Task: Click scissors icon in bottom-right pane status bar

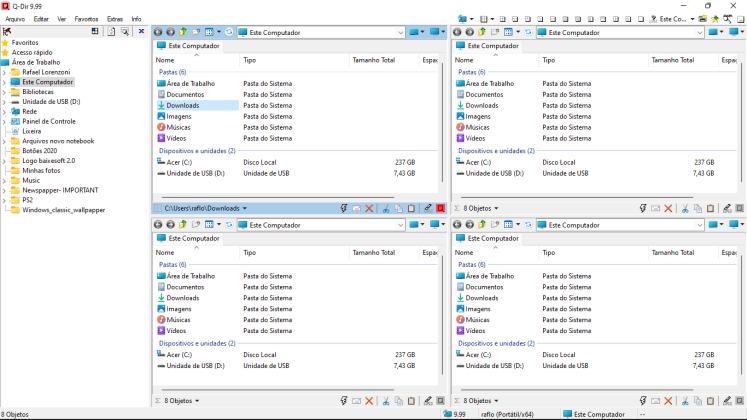Action: tap(685, 401)
